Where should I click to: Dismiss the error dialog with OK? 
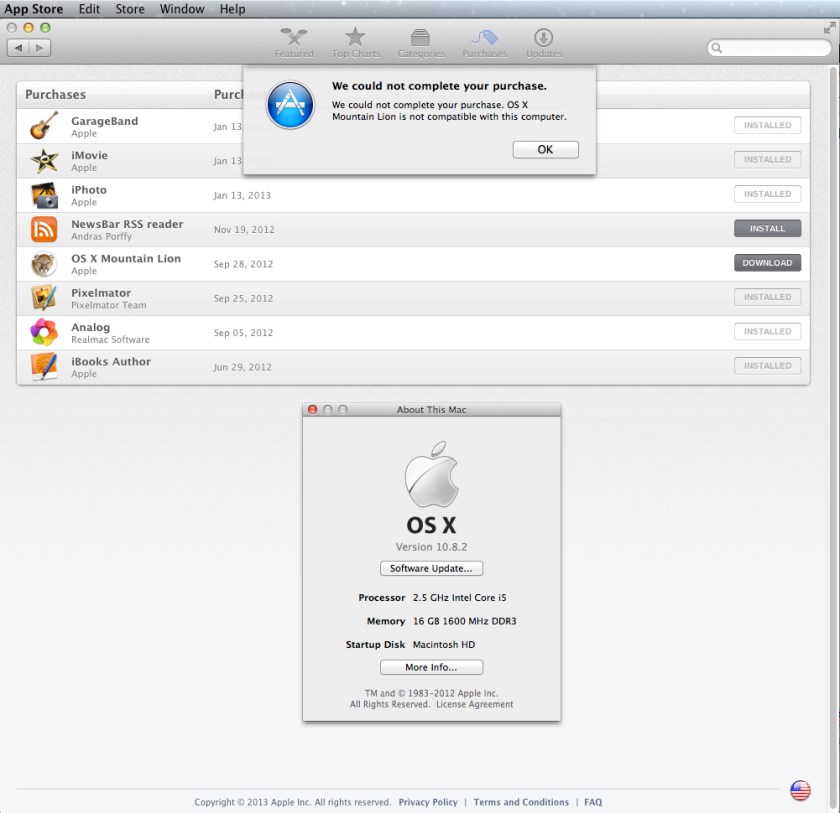coord(545,150)
